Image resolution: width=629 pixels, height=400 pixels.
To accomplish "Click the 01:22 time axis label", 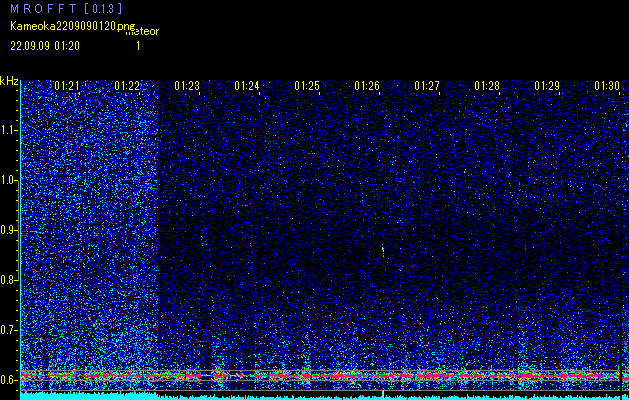I will [127, 86].
